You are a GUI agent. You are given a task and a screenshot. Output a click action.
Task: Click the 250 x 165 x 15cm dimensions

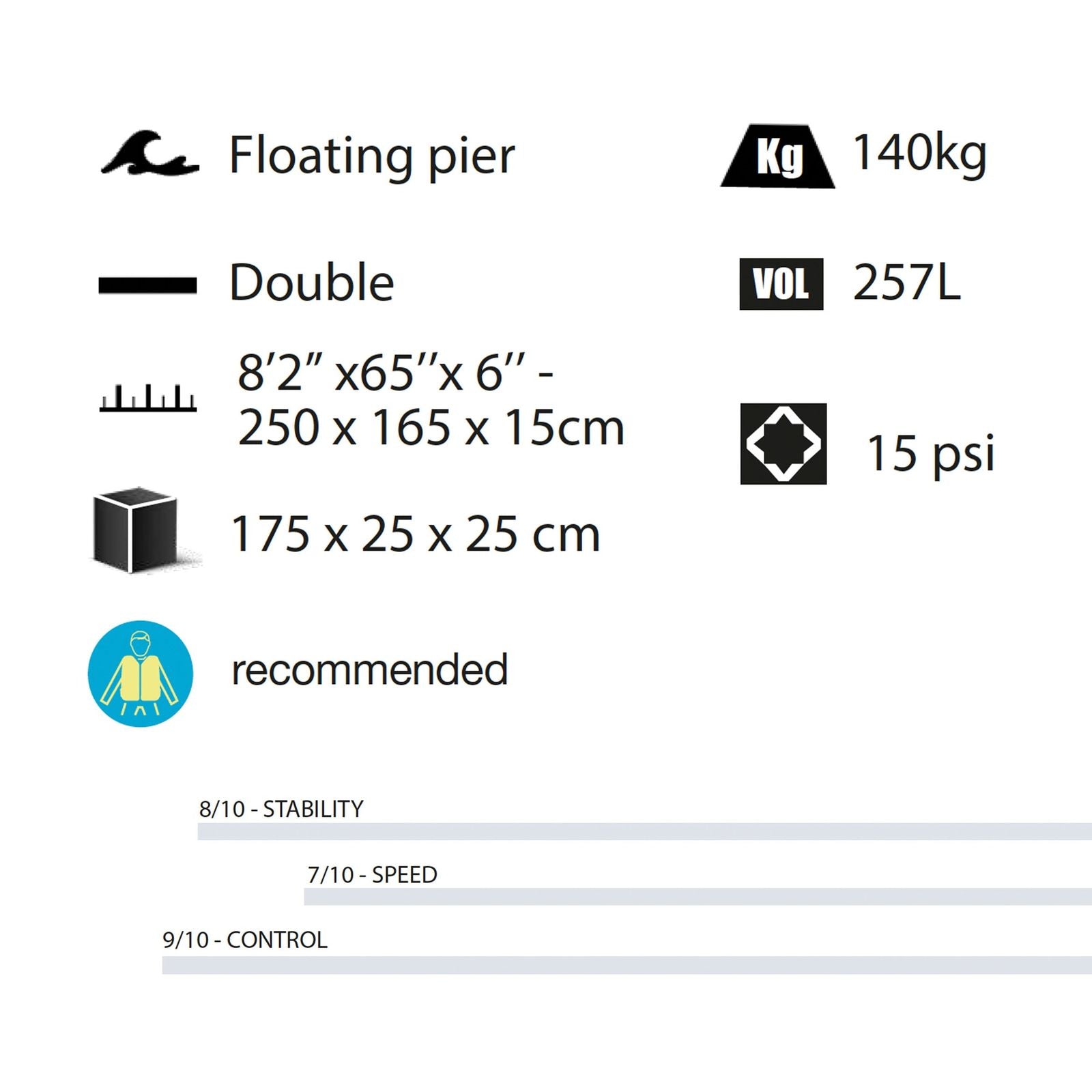431,428
